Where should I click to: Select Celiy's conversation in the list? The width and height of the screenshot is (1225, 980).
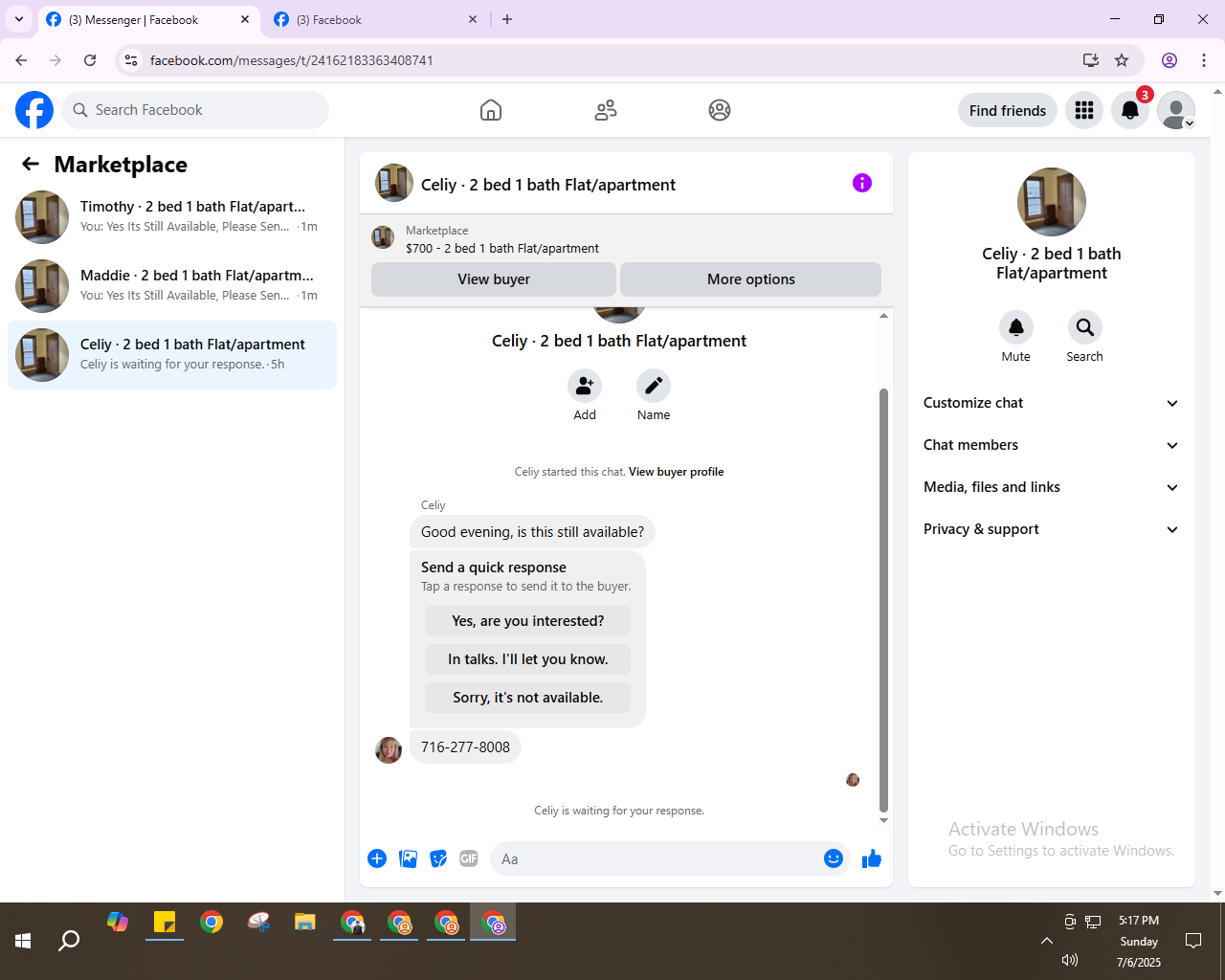172,355
